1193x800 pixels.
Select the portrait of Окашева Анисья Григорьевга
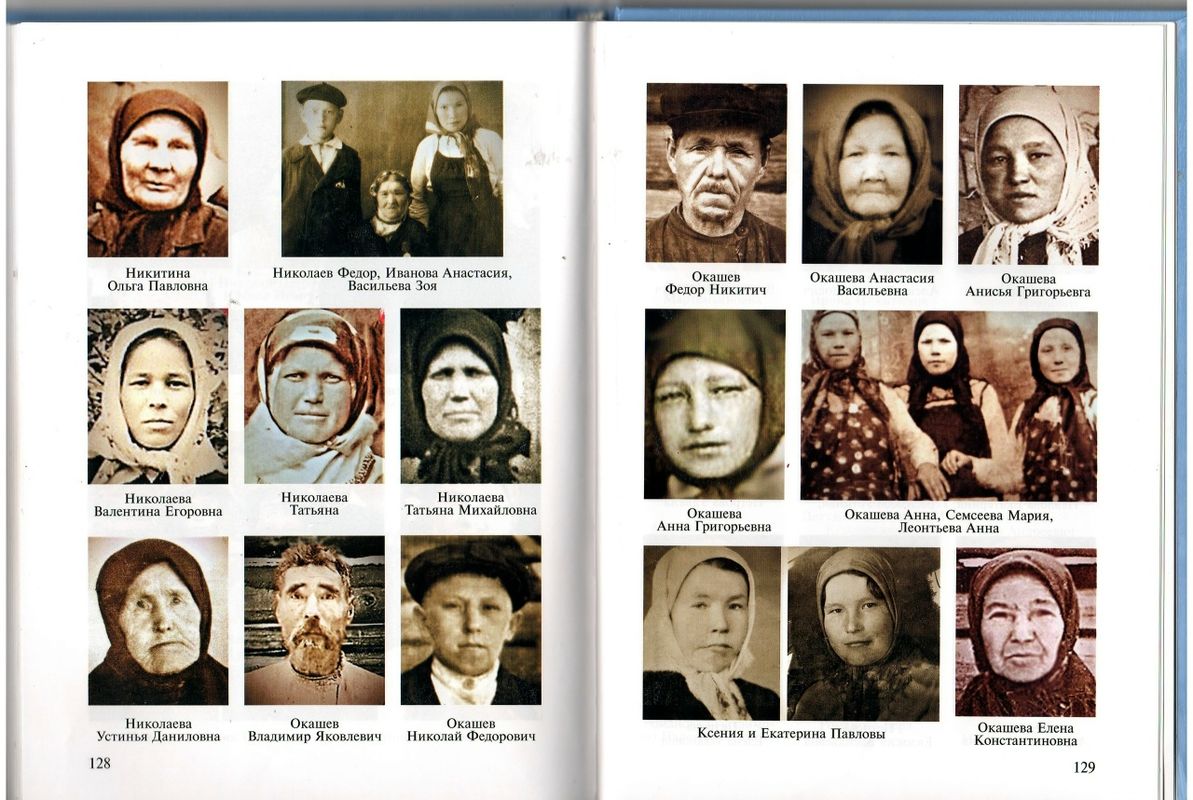(x=1029, y=175)
